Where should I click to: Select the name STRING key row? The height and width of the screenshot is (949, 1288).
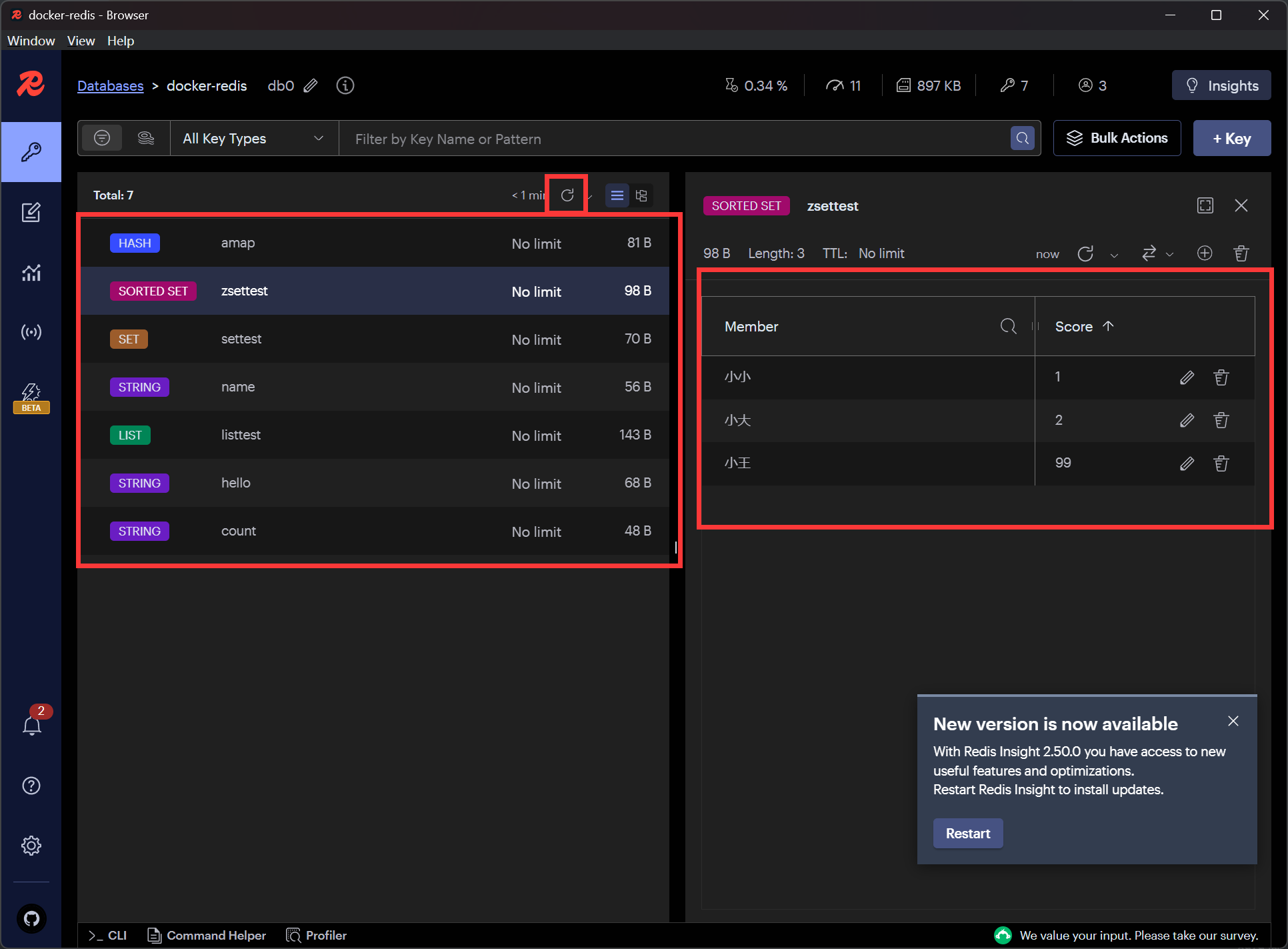click(375, 387)
